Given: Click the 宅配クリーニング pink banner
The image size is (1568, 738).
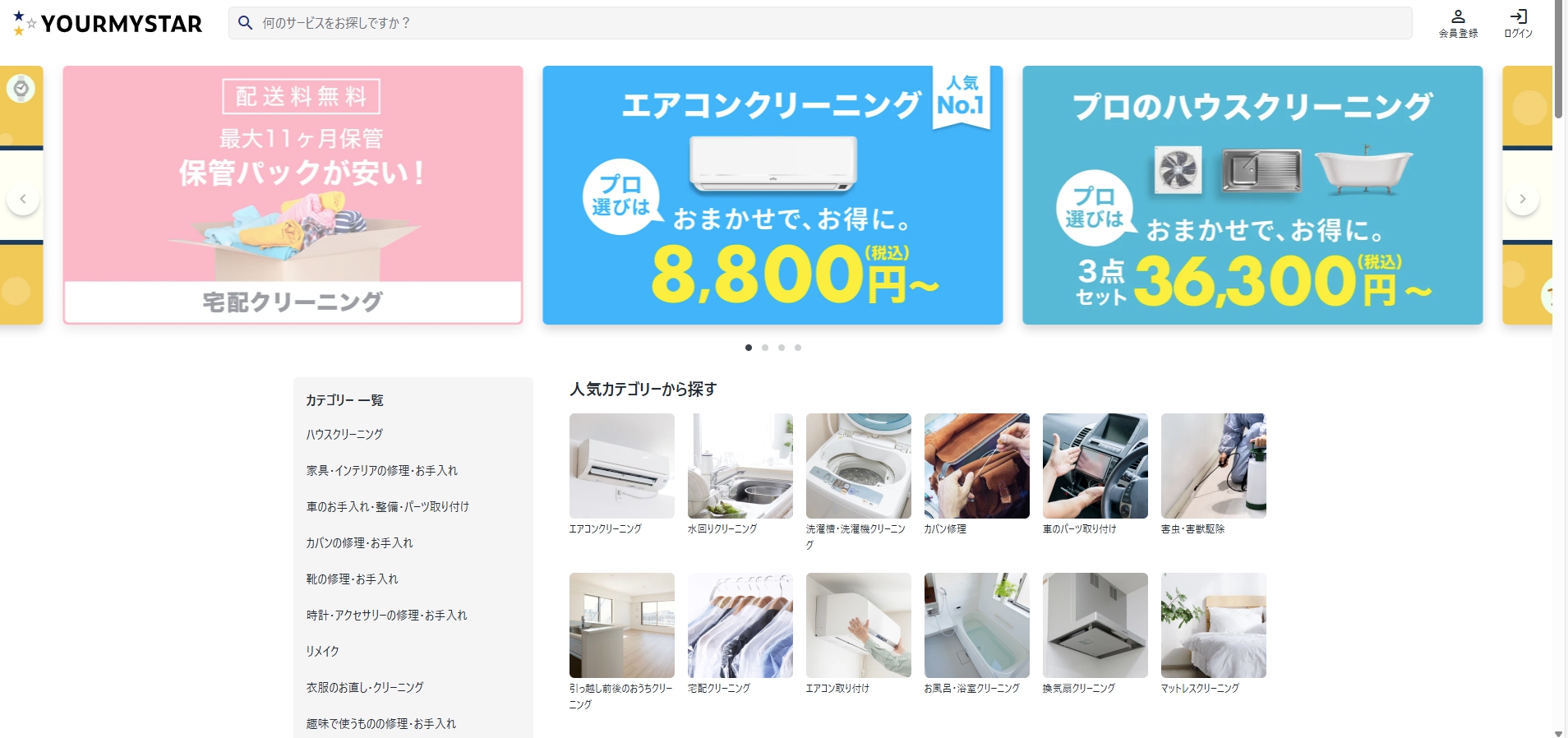Looking at the screenshot, I should [x=293, y=195].
